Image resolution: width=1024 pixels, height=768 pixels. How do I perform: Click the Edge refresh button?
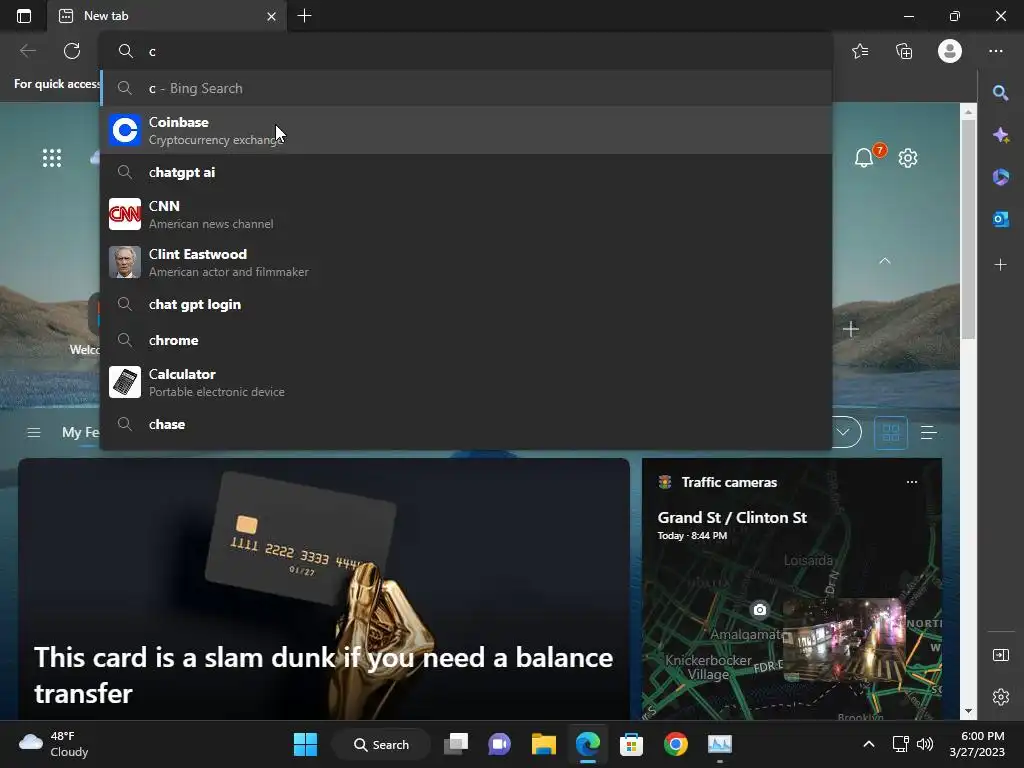[x=72, y=51]
